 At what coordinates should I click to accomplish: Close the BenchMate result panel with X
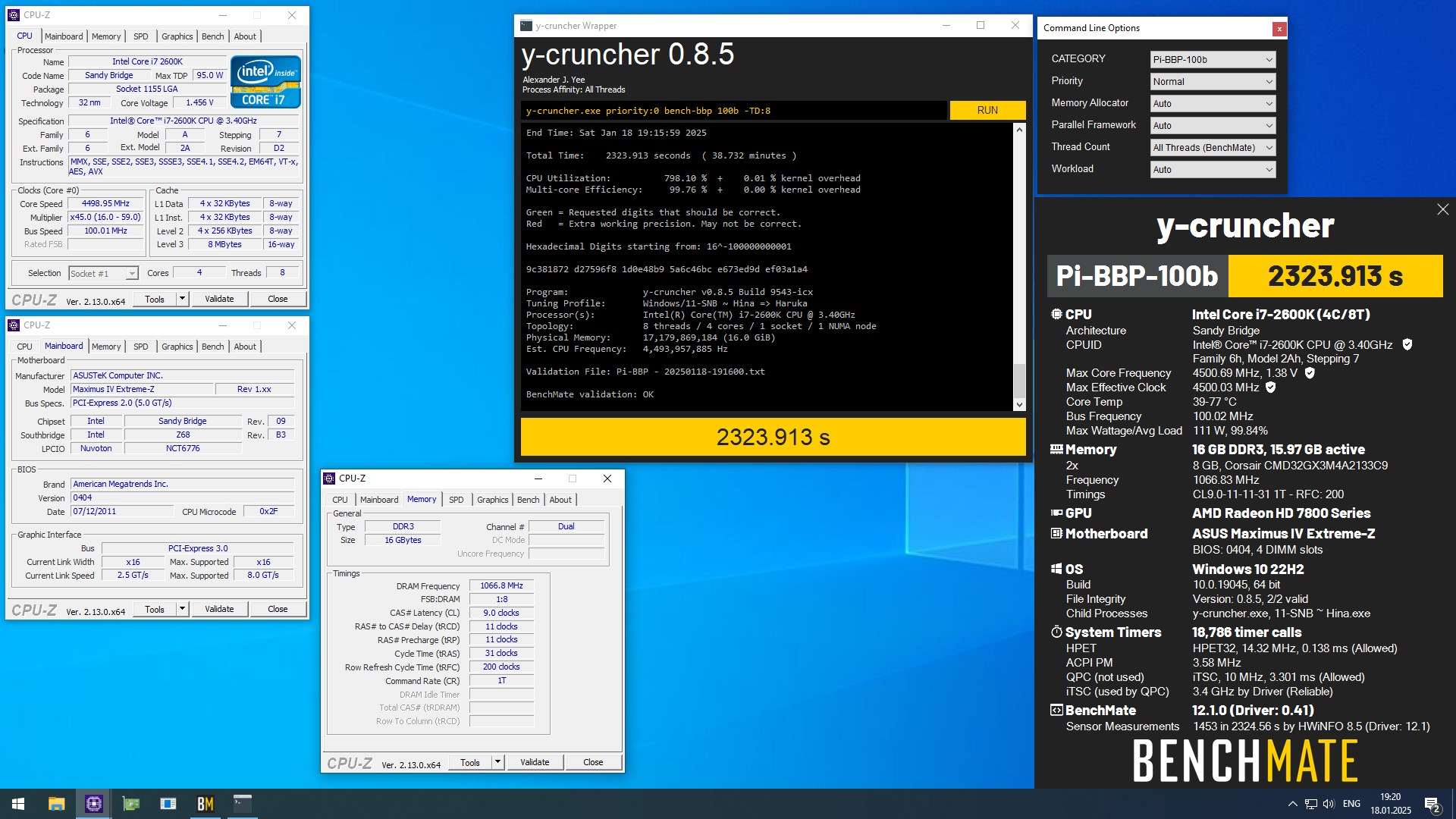1442,209
